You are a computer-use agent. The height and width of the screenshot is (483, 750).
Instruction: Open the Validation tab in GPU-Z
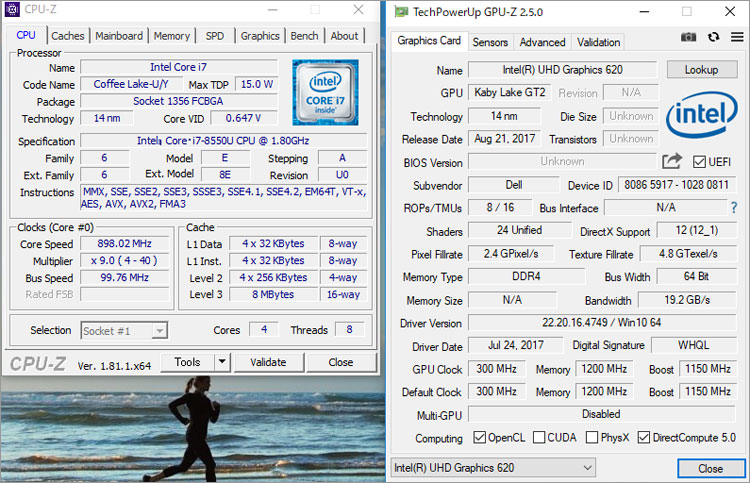point(598,42)
